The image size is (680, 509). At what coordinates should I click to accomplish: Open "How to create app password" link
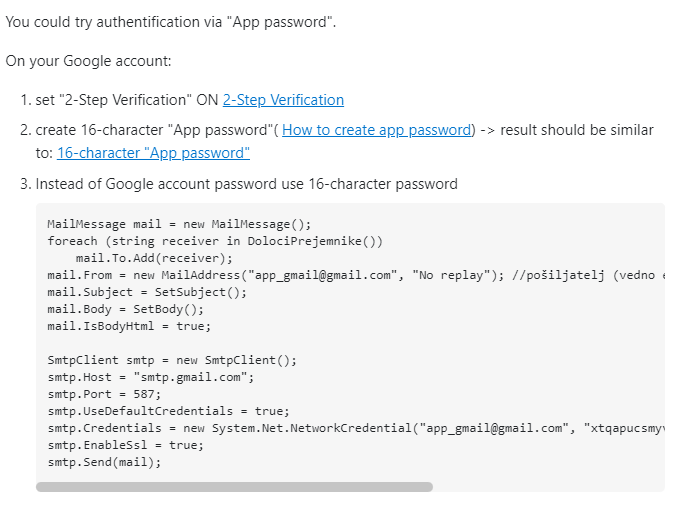(x=376, y=130)
